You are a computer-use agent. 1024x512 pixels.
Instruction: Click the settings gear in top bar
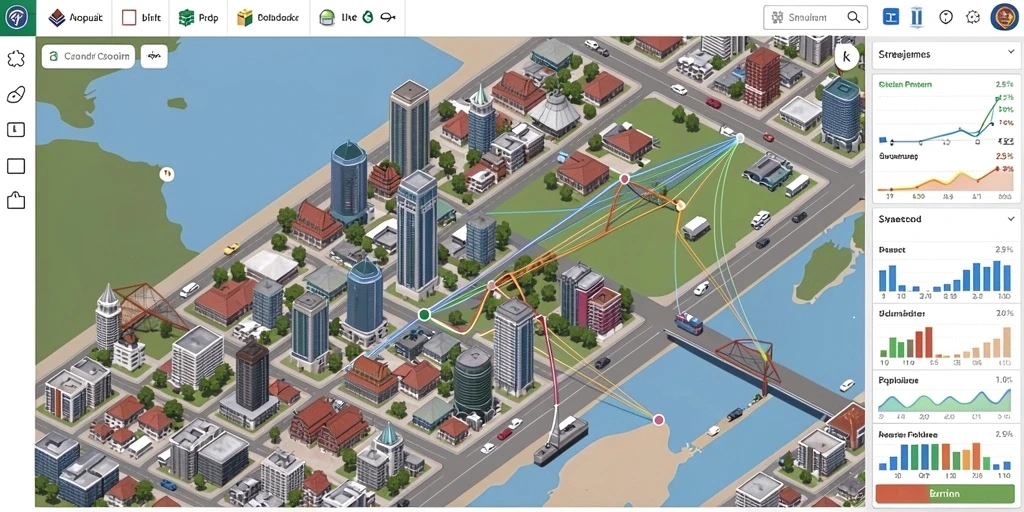973,18
